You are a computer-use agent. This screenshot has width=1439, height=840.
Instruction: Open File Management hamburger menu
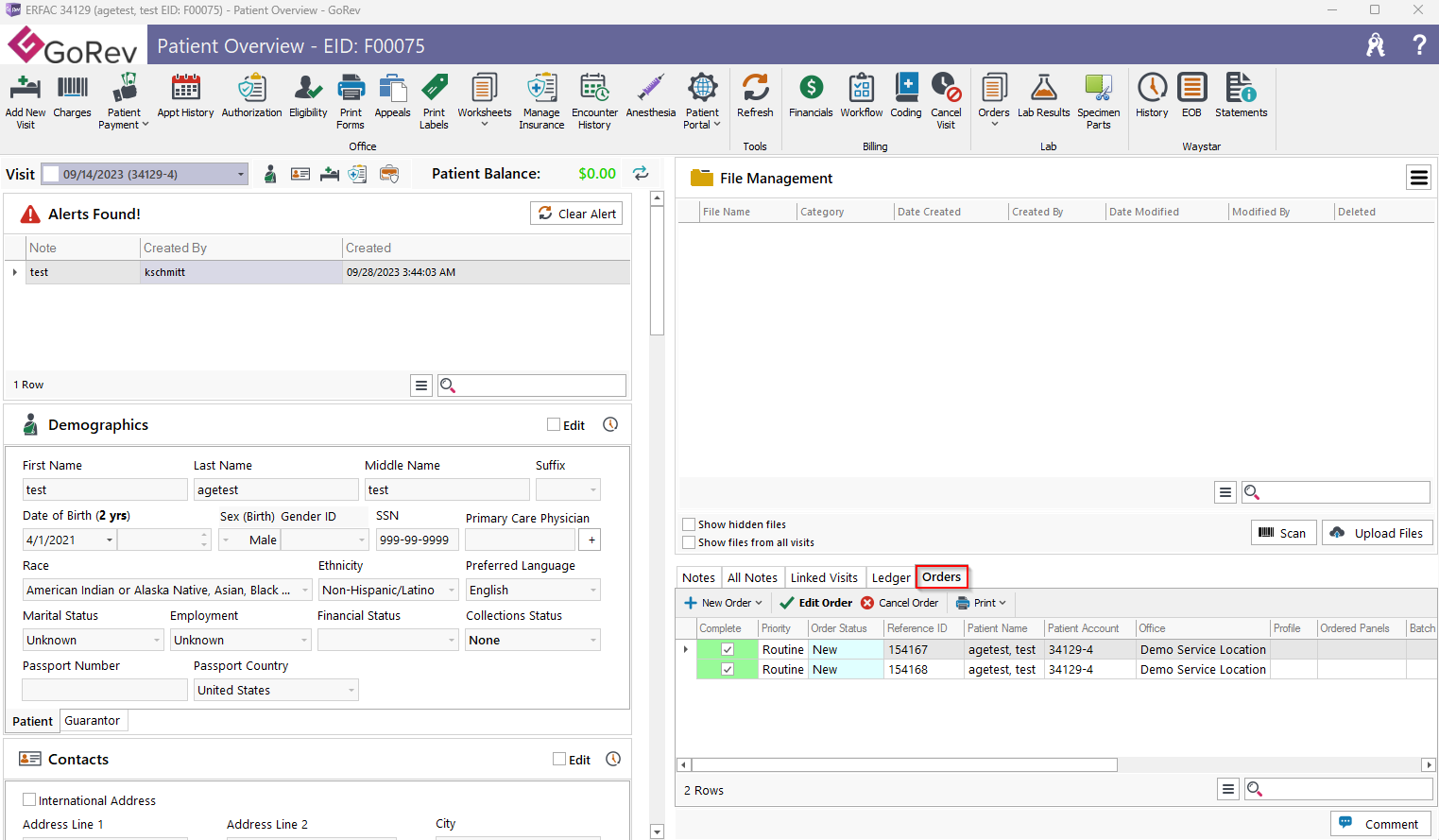point(1419,178)
